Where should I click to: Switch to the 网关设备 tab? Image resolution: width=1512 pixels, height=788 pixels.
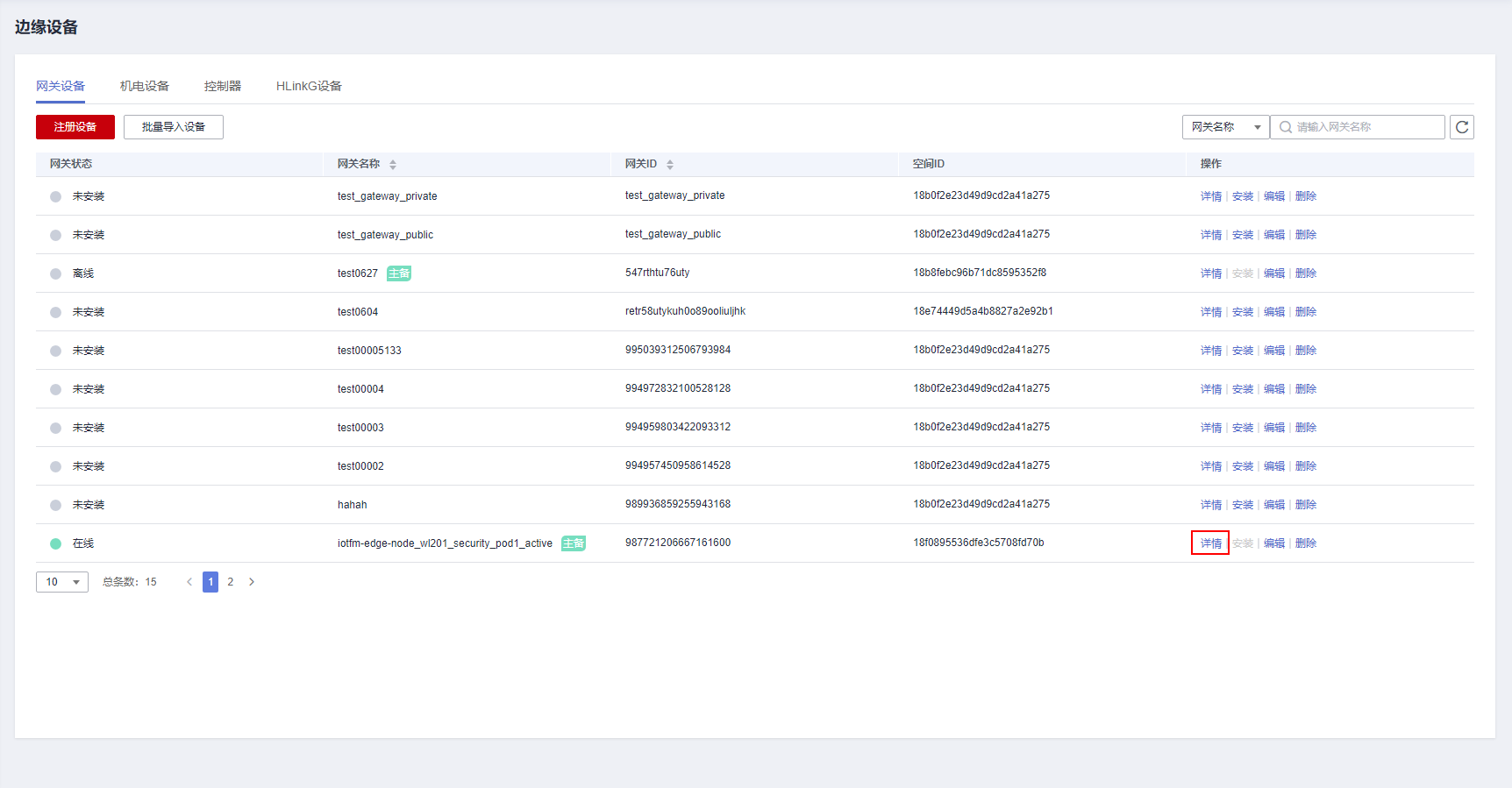click(x=61, y=86)
